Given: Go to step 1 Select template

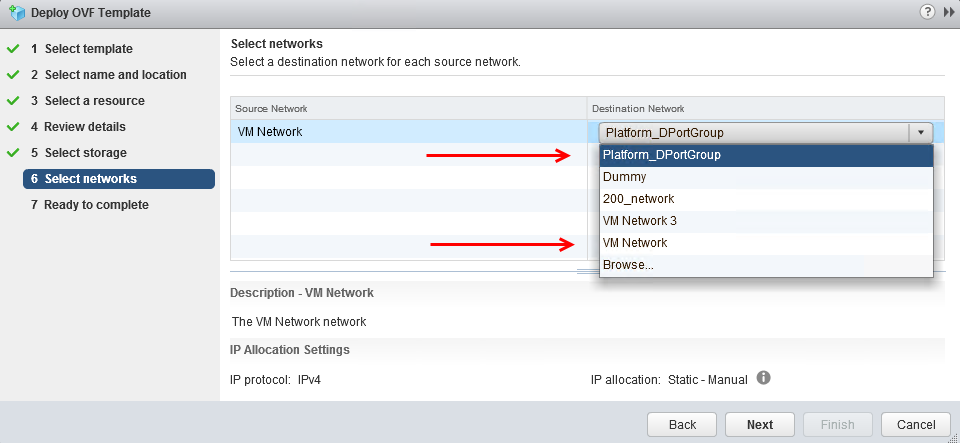Looking at the screenshot, I should (x=81, y=49).
